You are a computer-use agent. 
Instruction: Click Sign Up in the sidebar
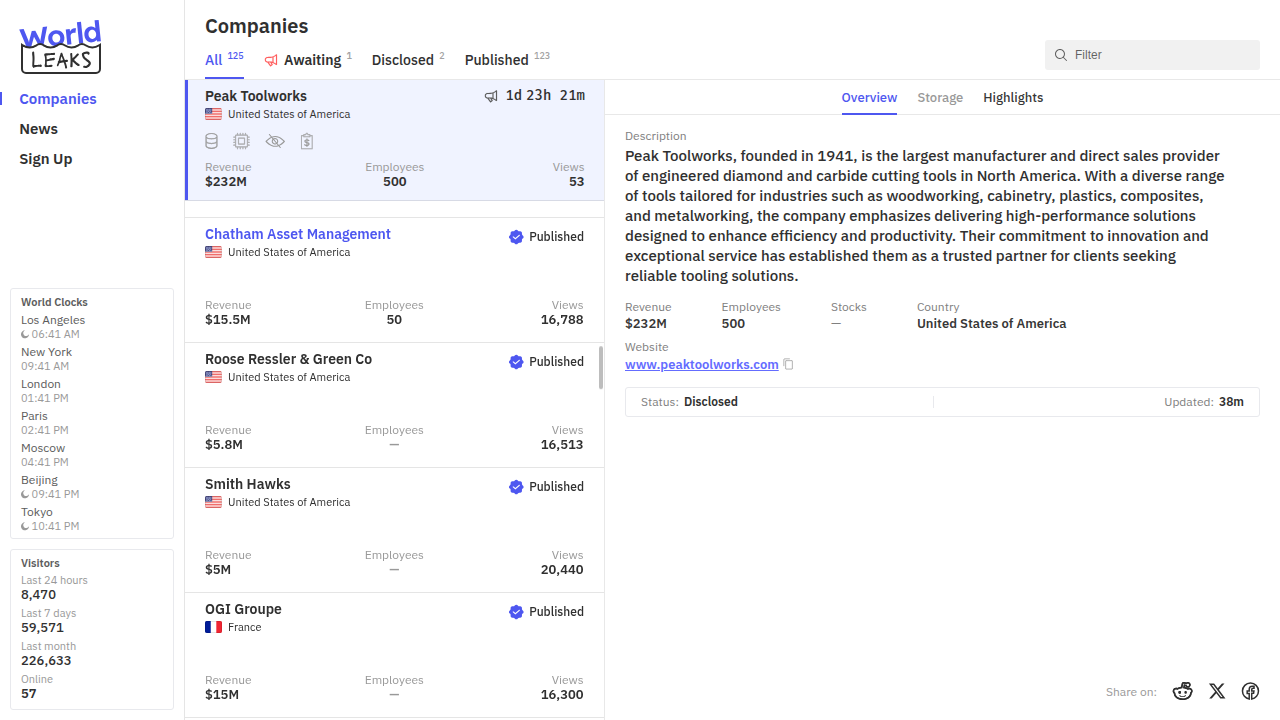(x=46, y=159)
